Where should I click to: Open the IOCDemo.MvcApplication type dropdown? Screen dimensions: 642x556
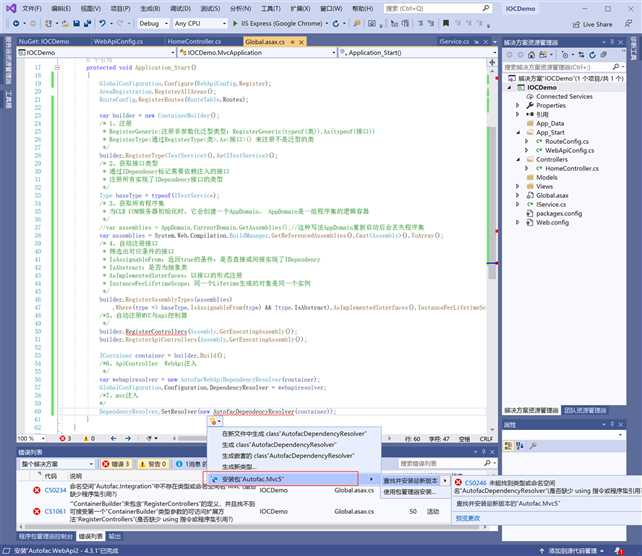(x=258, y=52)
